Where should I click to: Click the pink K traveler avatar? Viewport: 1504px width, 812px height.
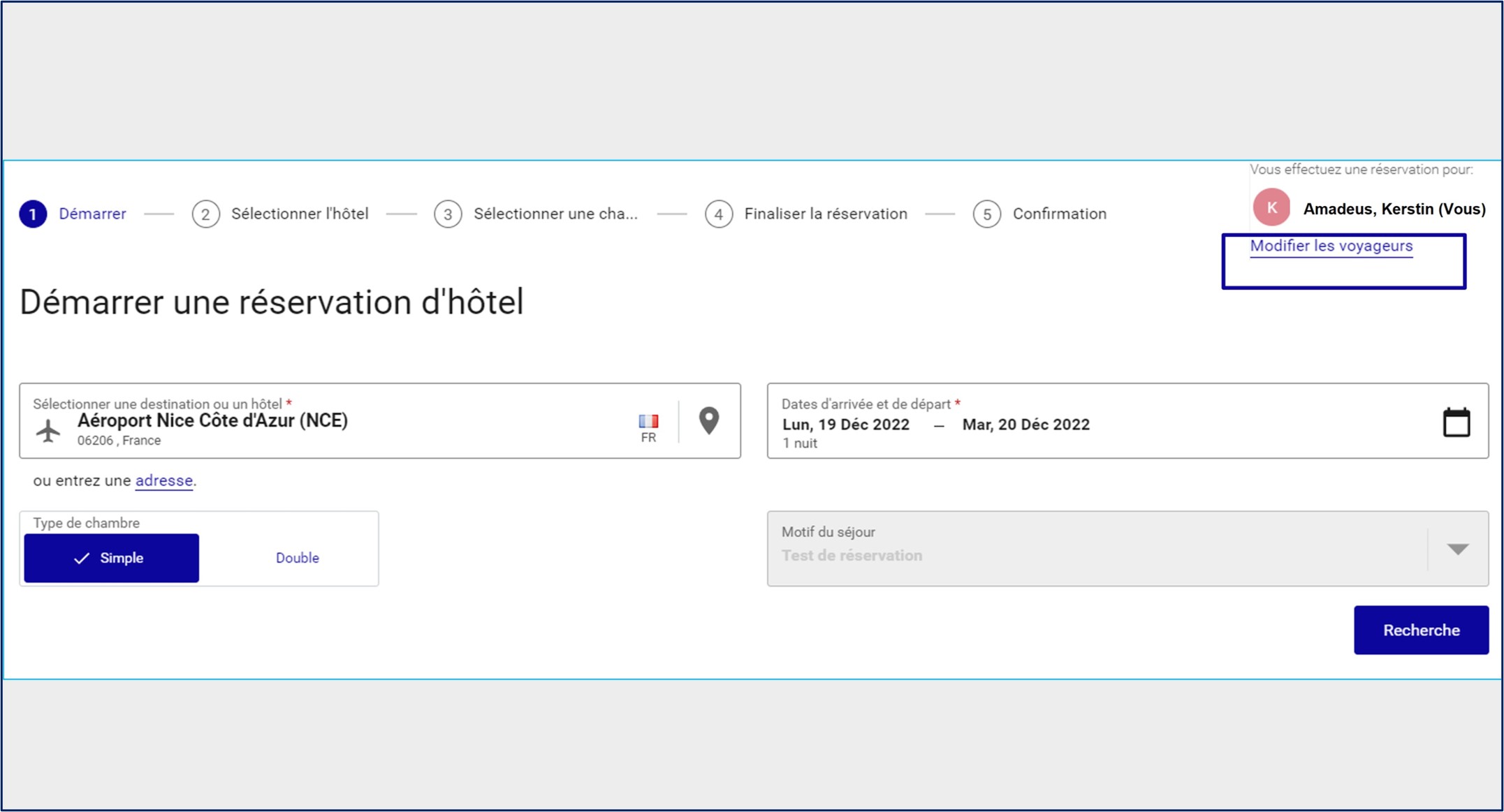[1271, 208]
